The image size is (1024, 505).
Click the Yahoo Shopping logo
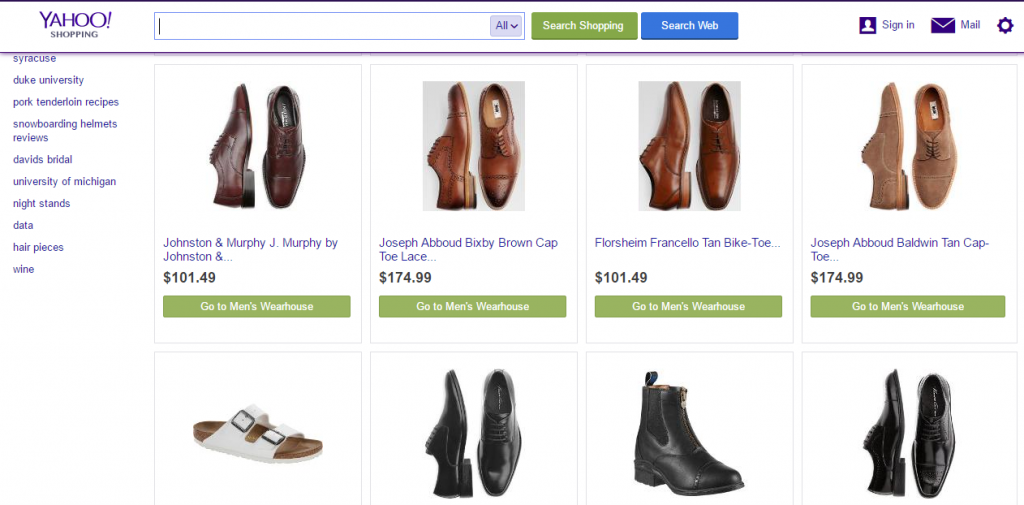click(x=75, y=24)
